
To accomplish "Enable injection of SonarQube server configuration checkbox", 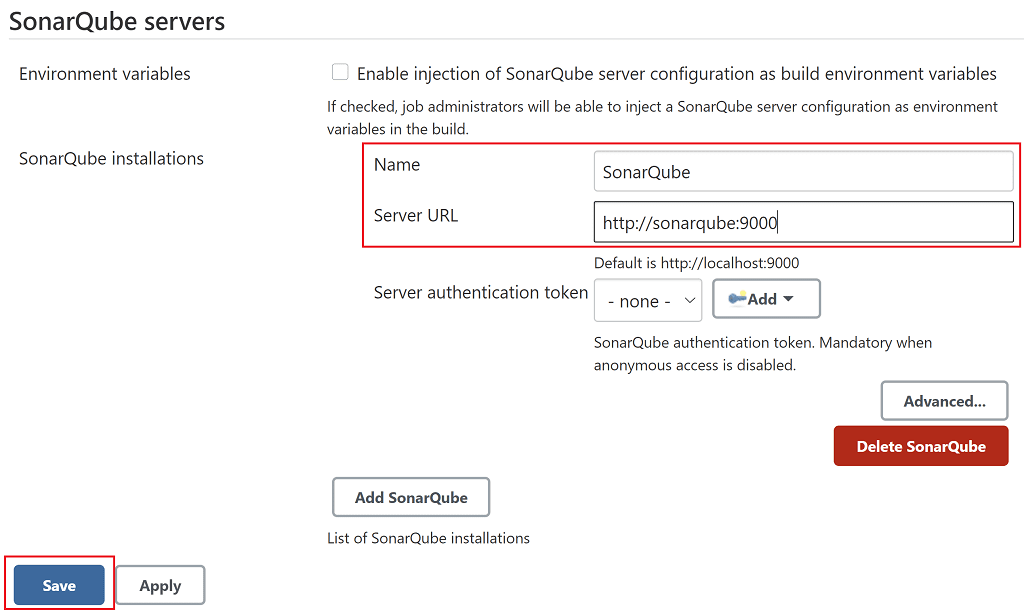I will click(x=340, y=72).
